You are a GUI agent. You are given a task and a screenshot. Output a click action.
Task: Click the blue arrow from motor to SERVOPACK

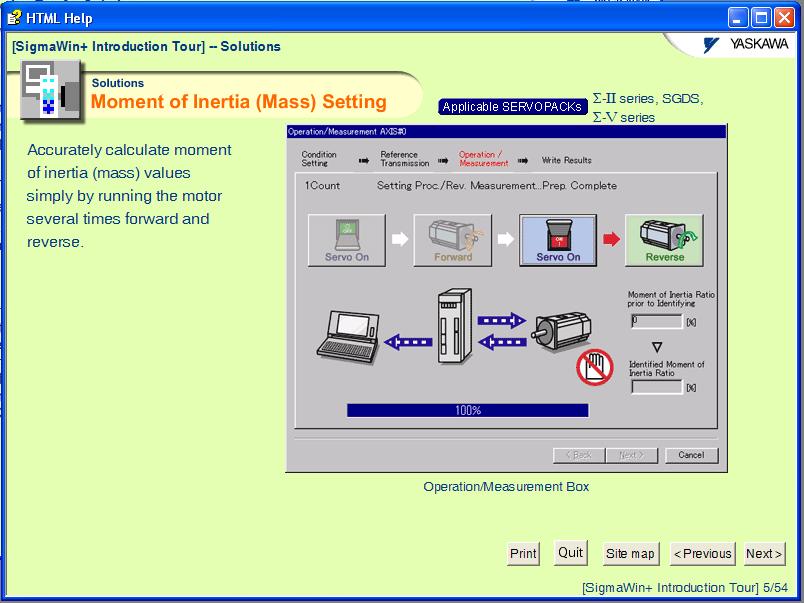point(502,342)
